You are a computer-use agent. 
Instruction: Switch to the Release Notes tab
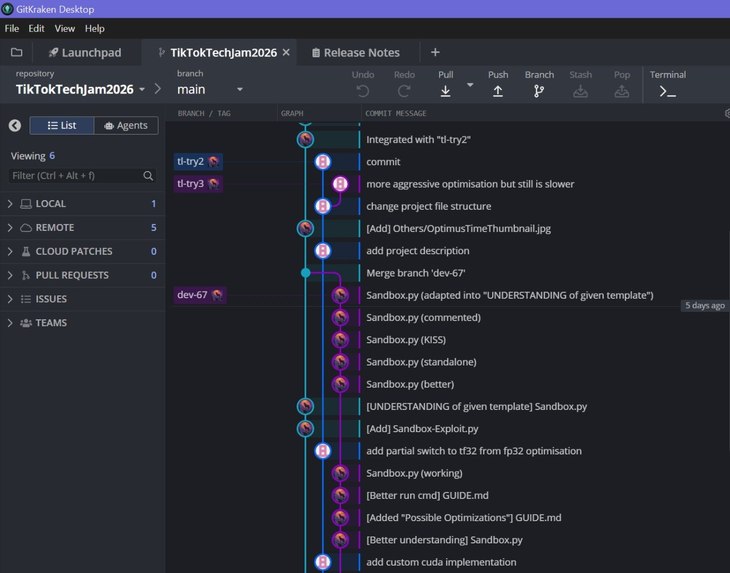point(356,53)
